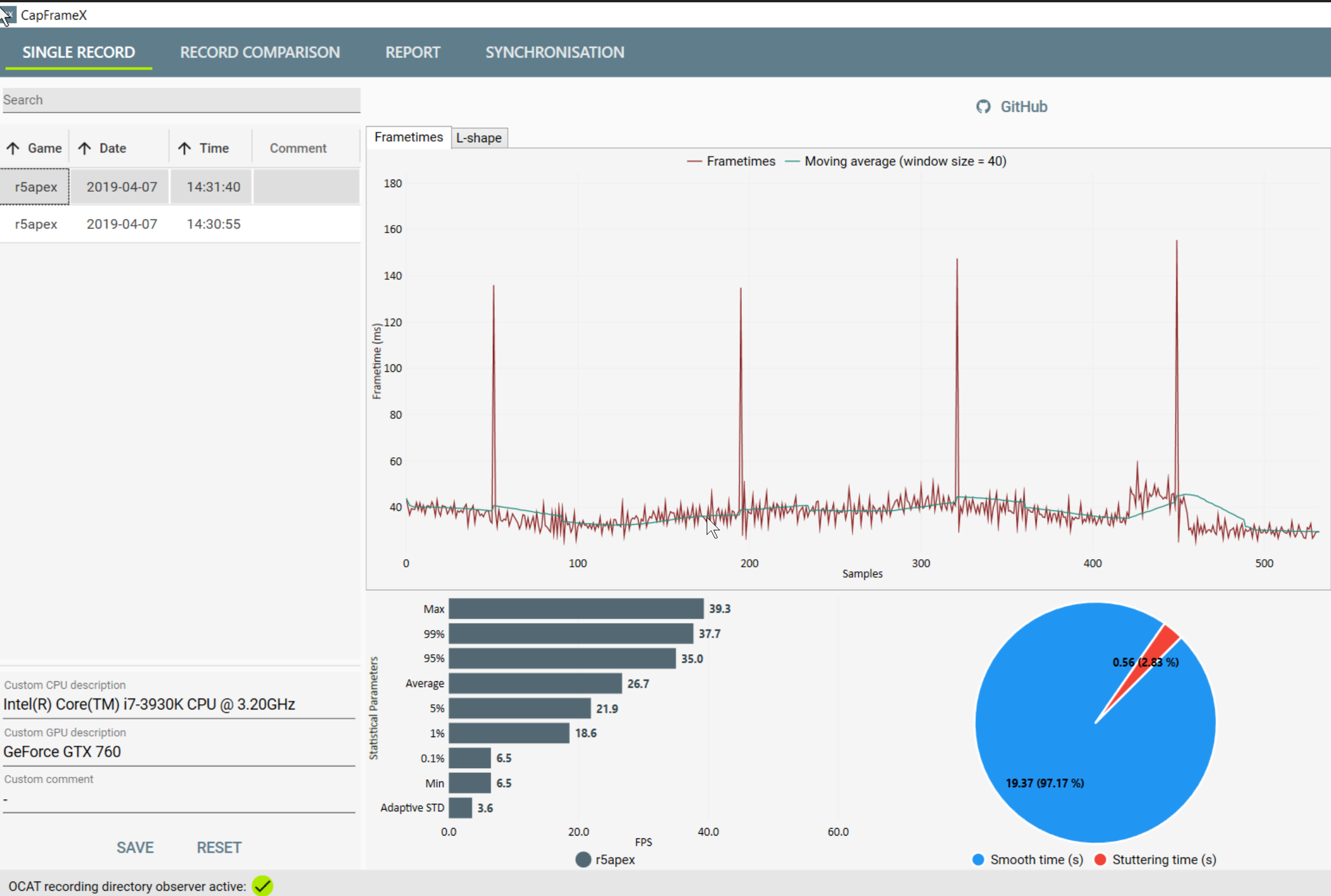This screenshot has height=896, width=1331.
Task: Click the Min bar showing 6.5
Action: [x=469, y=783]
